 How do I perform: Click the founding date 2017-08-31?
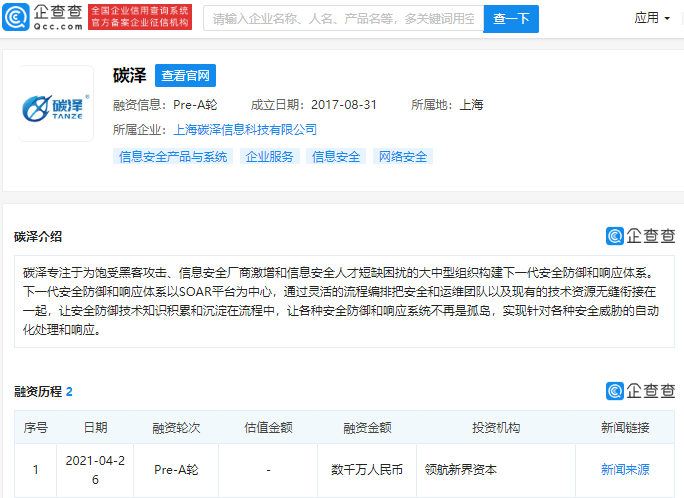click(x=344, y=105)
